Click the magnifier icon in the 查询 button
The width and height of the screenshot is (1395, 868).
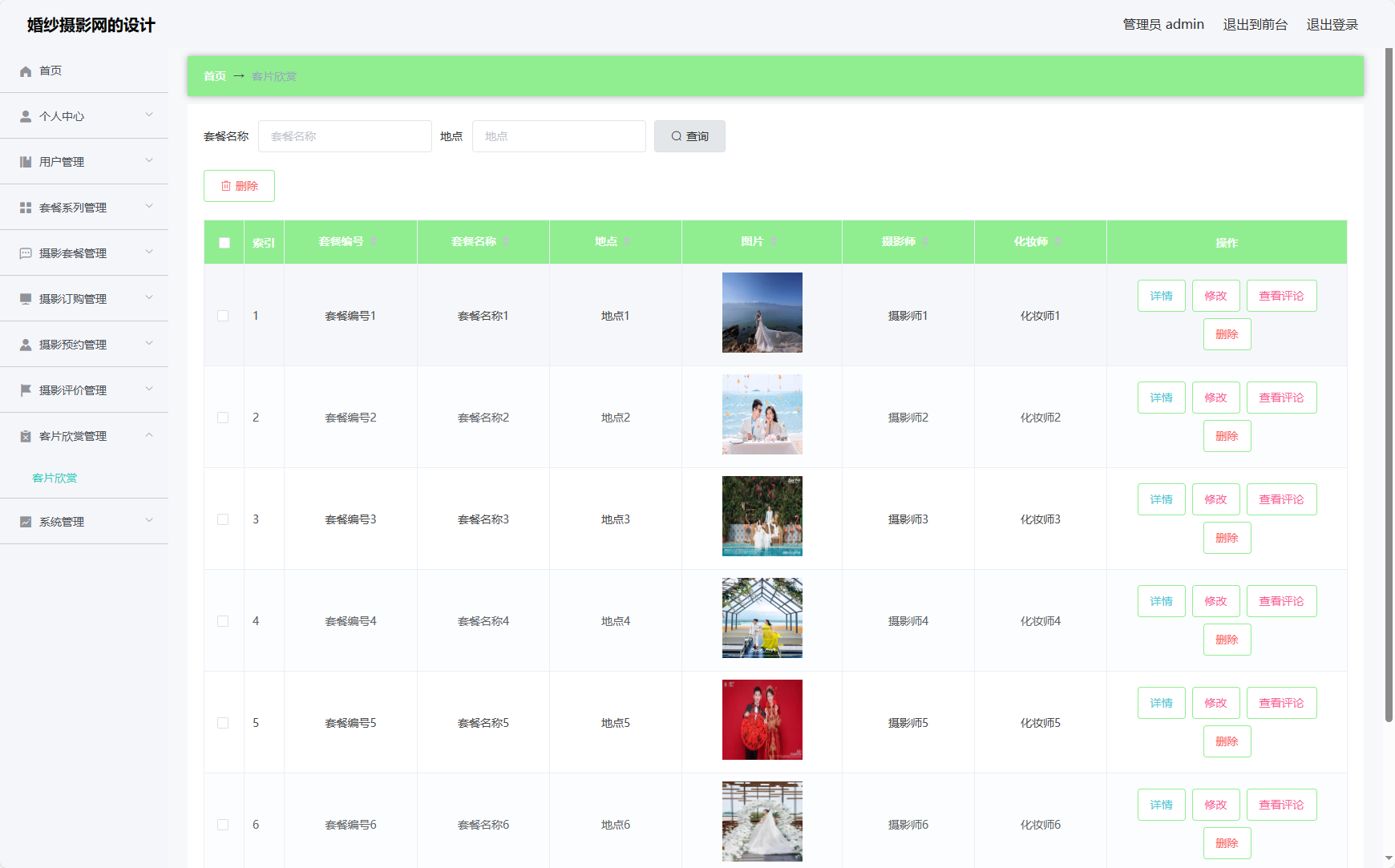point(676,135)
